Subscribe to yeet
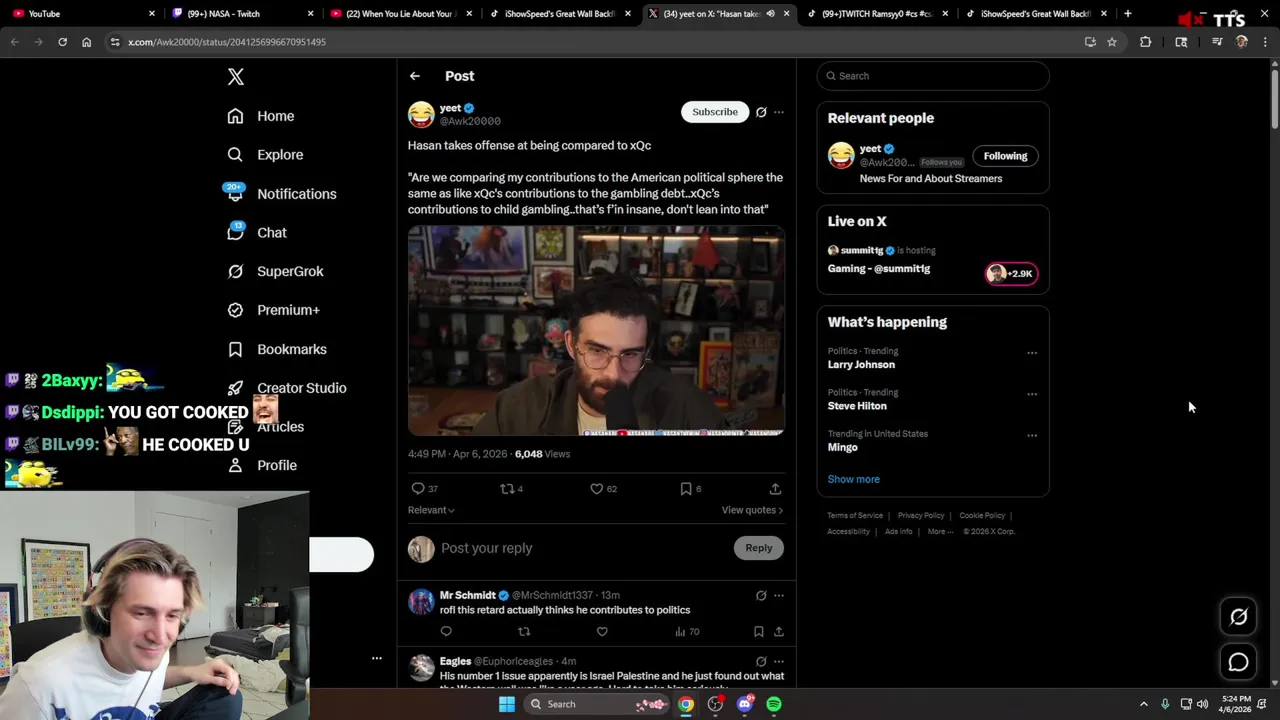This screenshot has height=720, width=1280. (715, 112)
